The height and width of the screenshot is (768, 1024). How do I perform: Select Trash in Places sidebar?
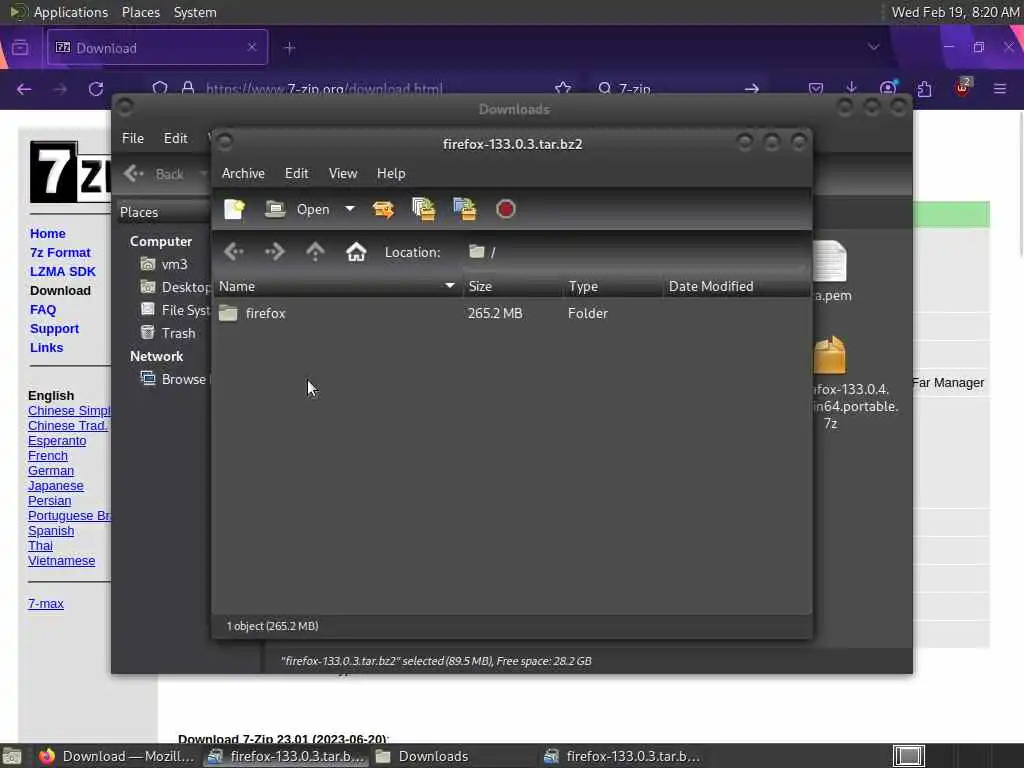[x=168, y=333]
